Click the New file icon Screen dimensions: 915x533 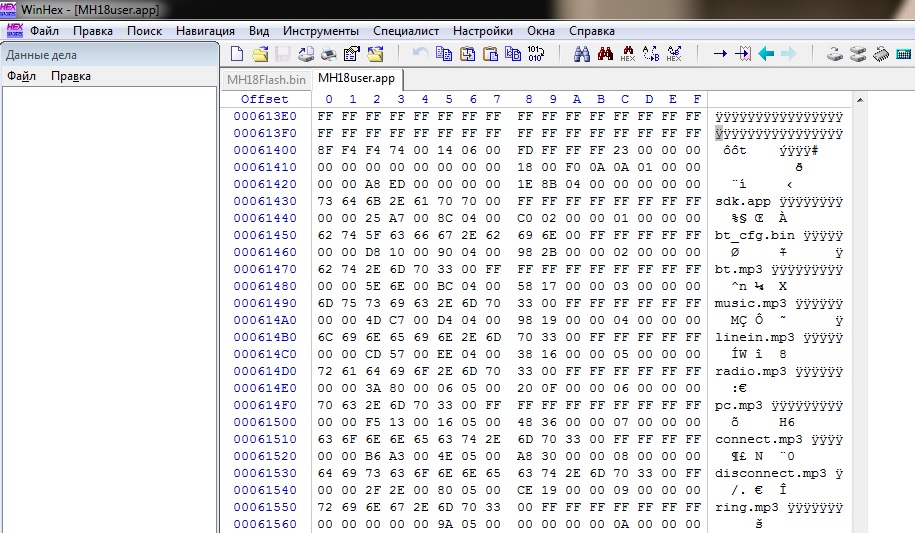[237, 54]
